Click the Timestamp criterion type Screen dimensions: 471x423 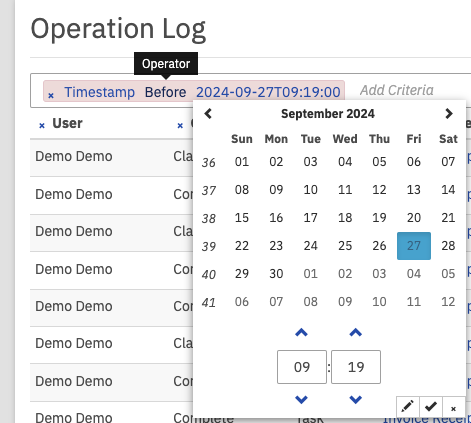pyautogui.click(x=99, y=92)
